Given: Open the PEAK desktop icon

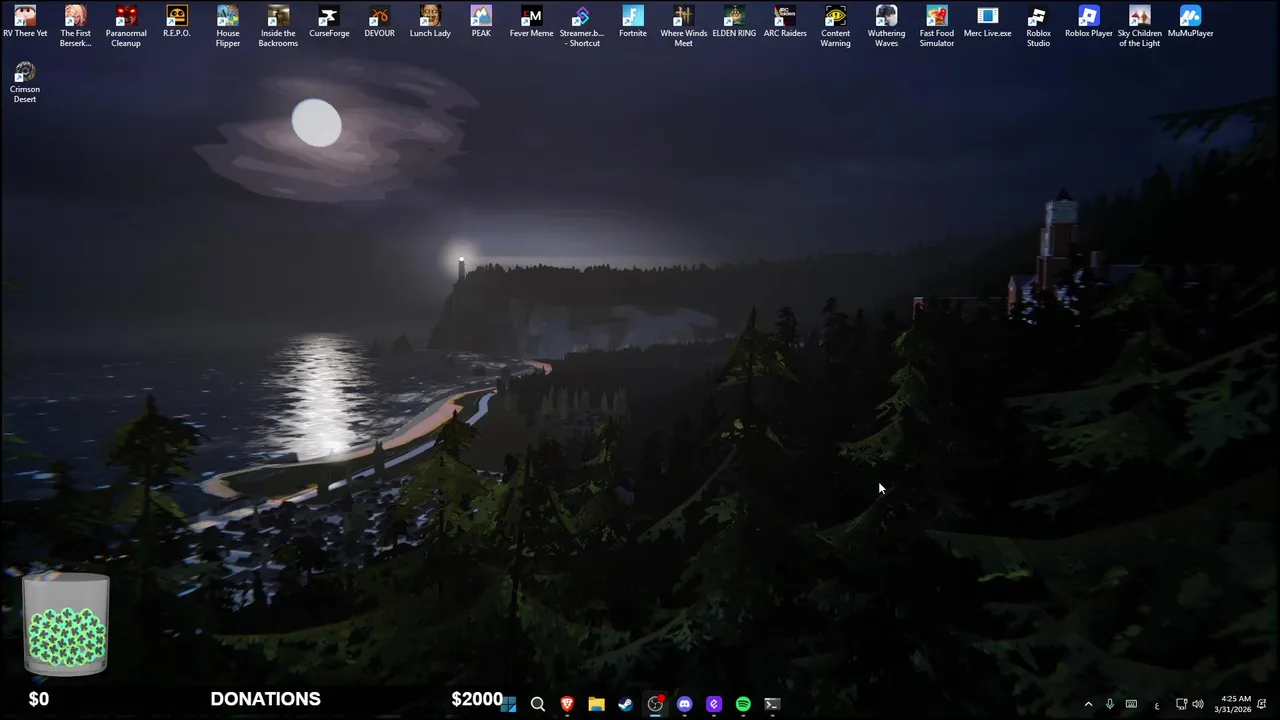Looking at the screenshot, I should pos(481,22).
